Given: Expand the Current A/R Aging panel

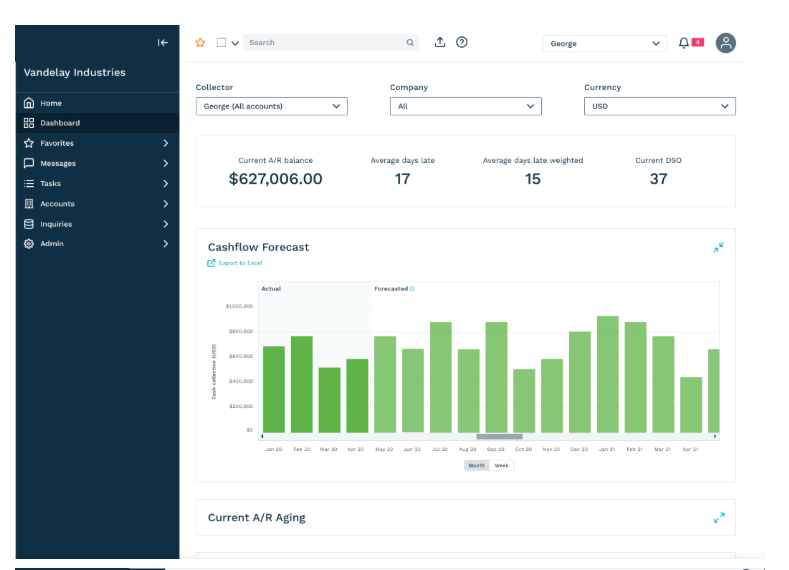Looking at the screenshot, I should point(719,518).
